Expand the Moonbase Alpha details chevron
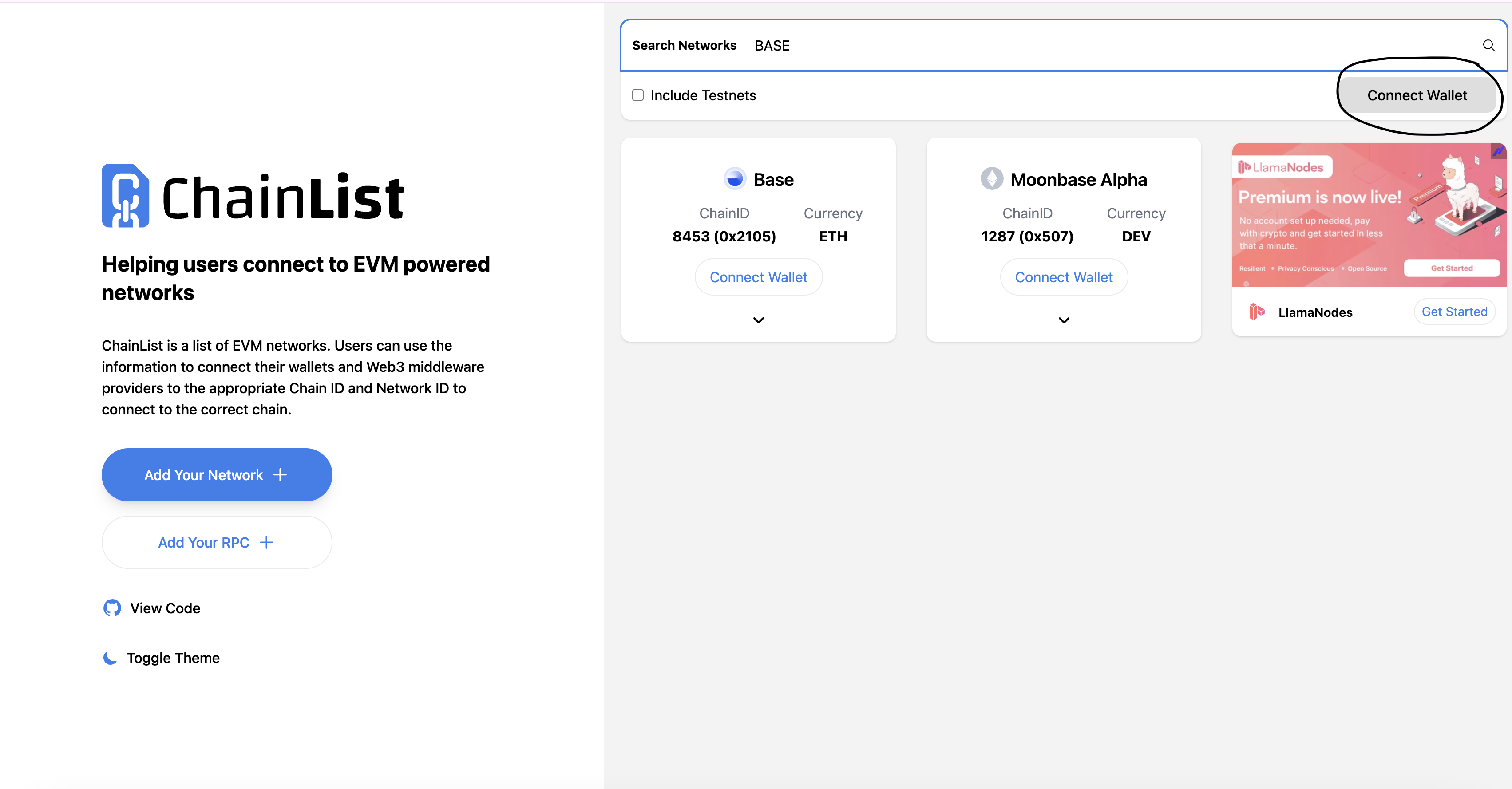Screen dimensions: 1512x789 (1064, 320)
